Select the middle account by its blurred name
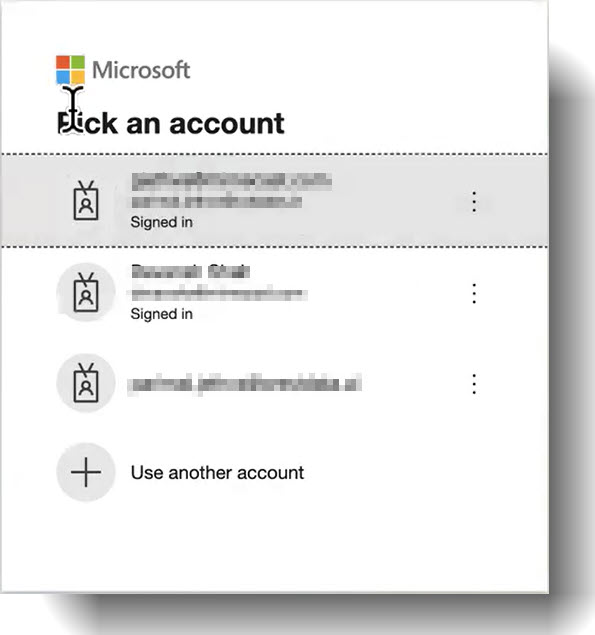 (190, 271)
